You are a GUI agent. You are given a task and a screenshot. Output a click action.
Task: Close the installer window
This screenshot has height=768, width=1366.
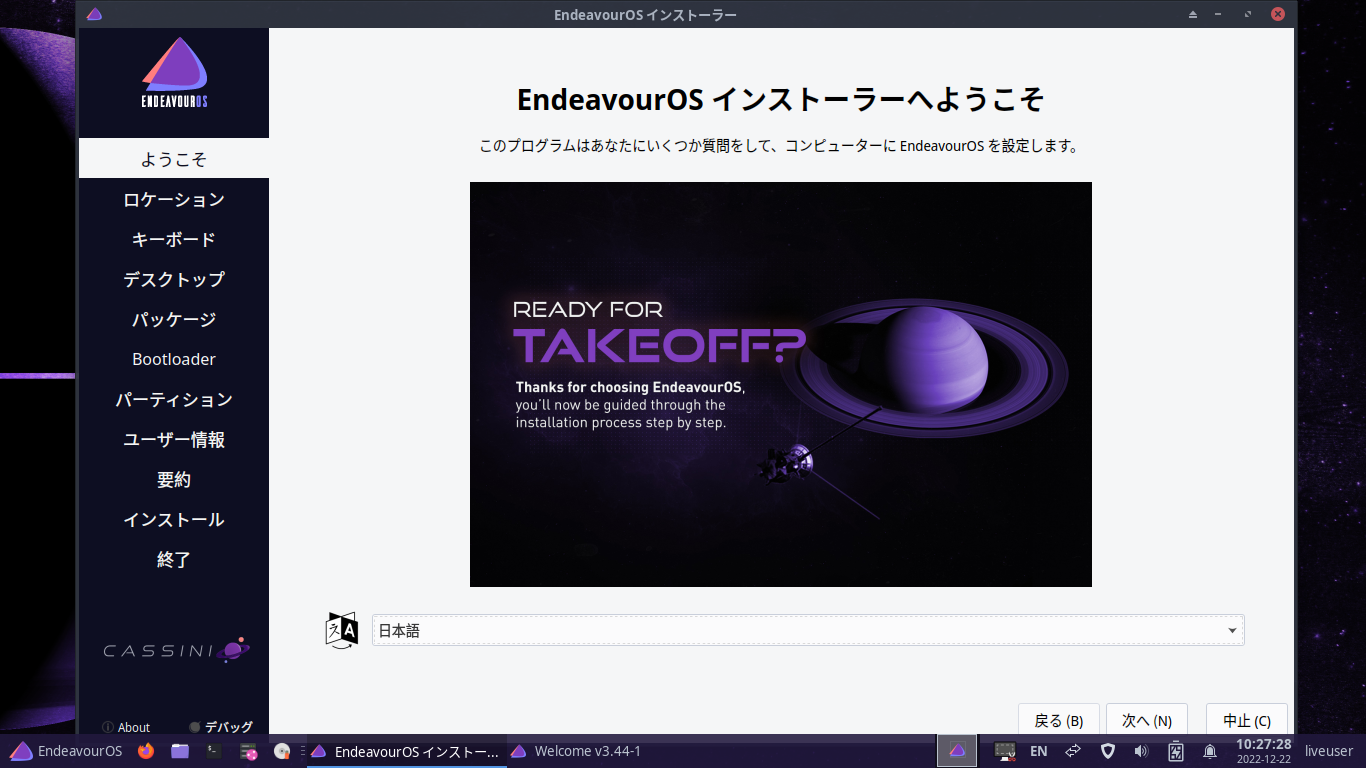point(1278,15)
